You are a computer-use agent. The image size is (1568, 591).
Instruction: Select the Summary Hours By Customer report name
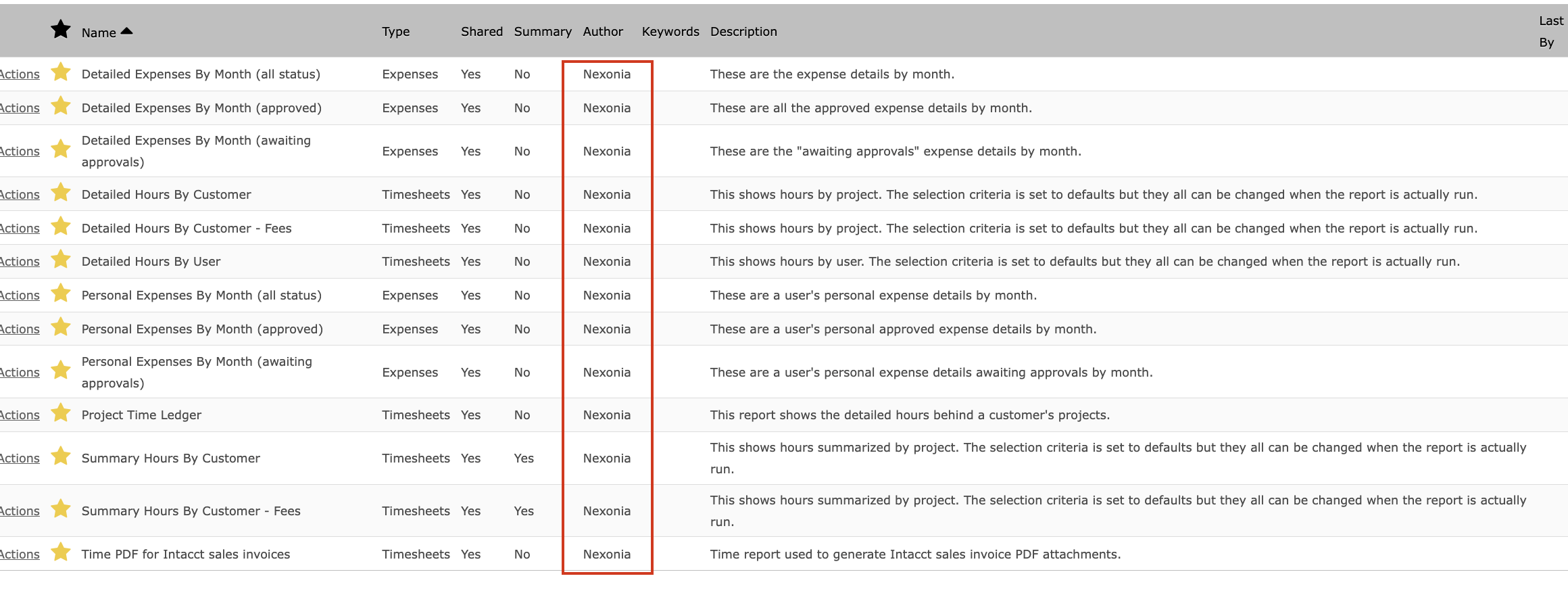click(170, 458)
